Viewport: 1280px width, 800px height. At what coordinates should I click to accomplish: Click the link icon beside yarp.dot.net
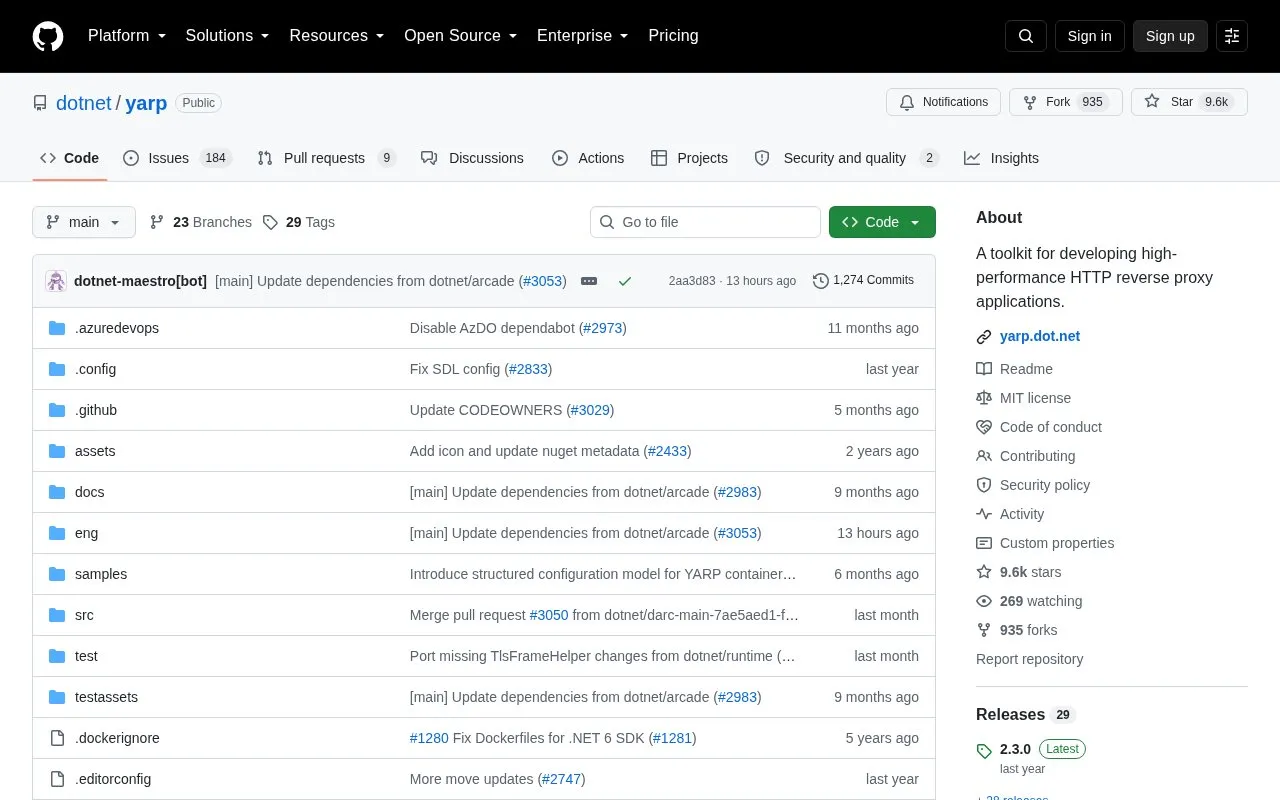coord(984,337)
